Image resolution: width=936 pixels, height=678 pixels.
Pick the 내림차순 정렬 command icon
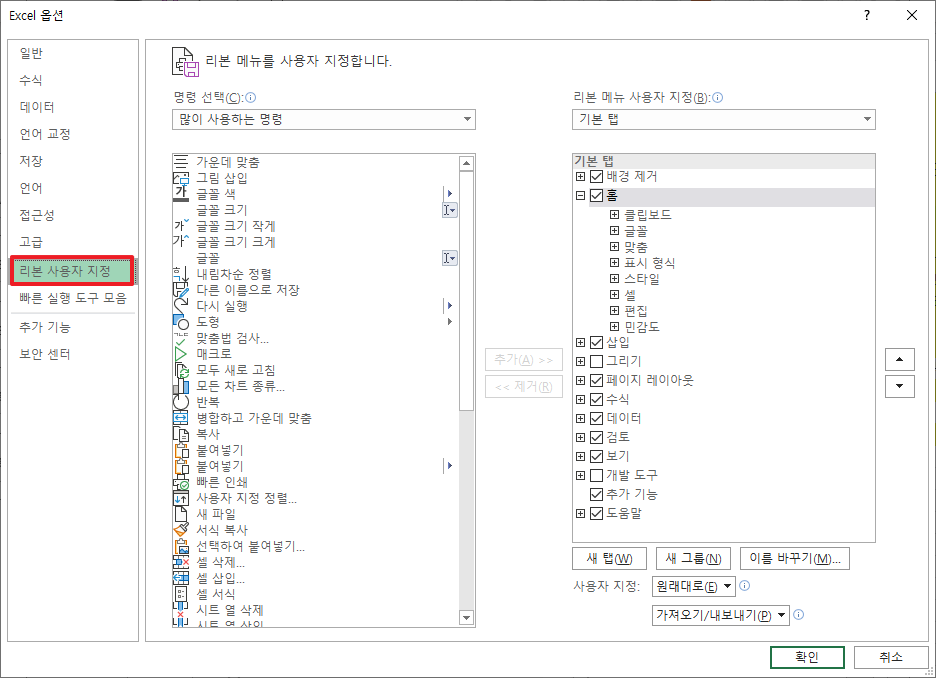point(181,274)
